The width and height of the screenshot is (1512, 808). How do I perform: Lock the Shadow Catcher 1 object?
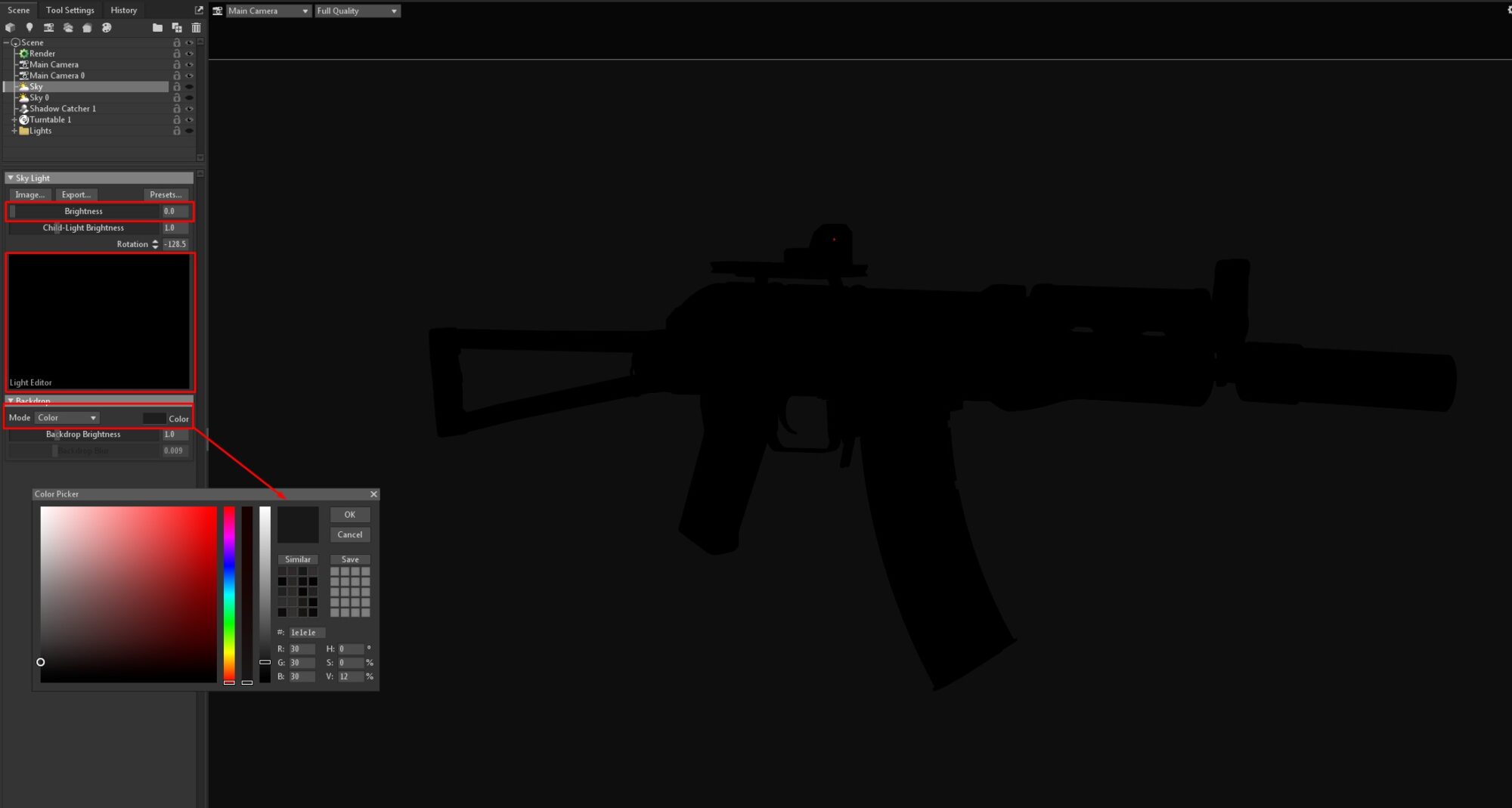177,109
